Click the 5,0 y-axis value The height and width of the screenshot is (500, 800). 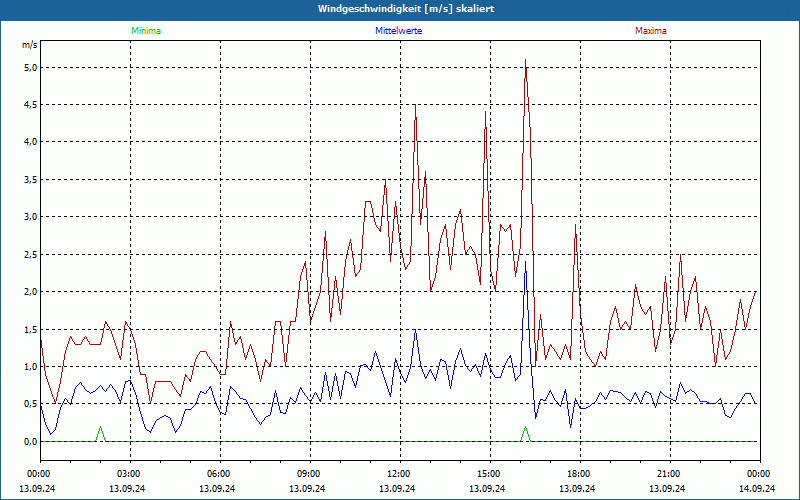click(31, 67)
